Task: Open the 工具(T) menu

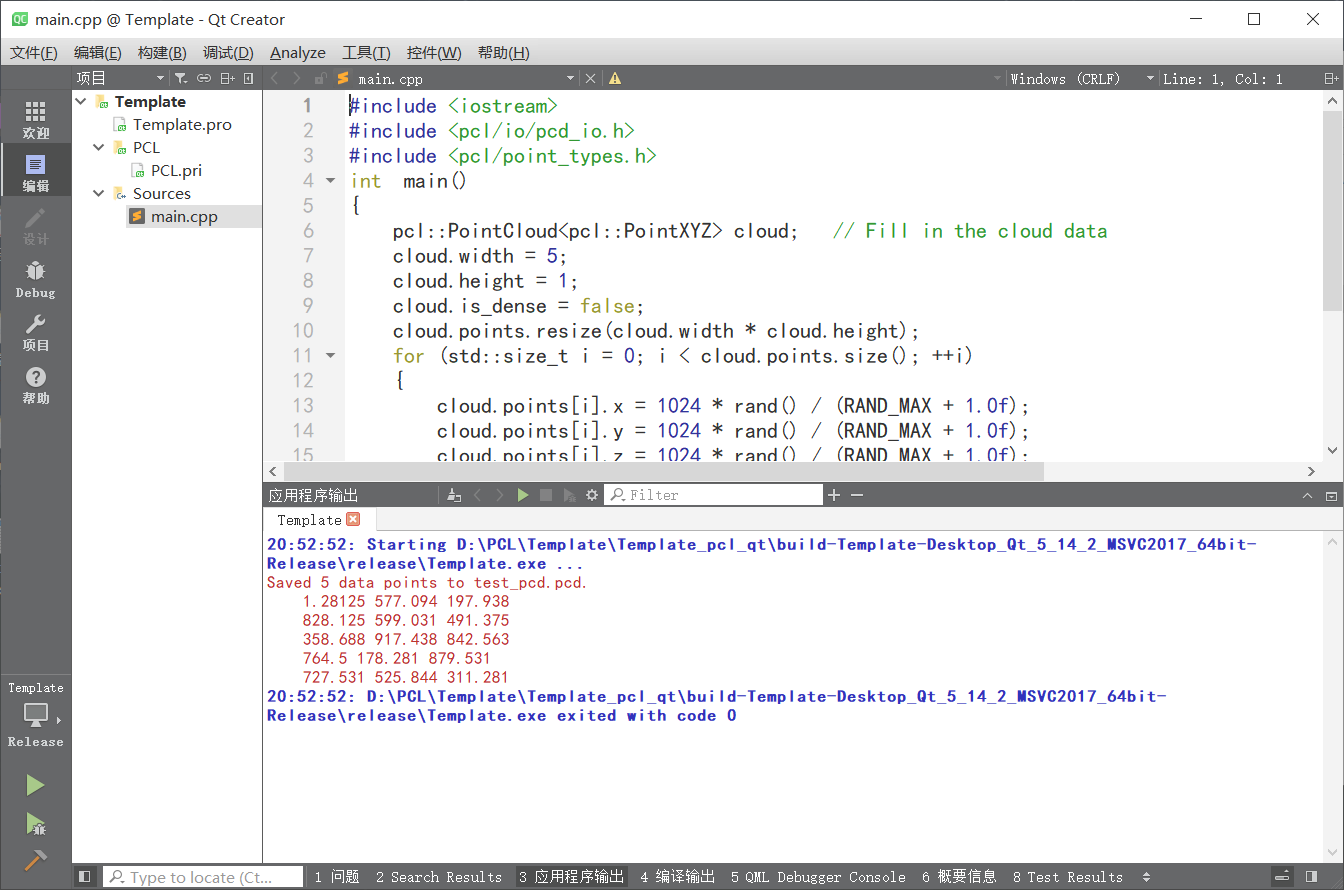Action: coord(366,52)
